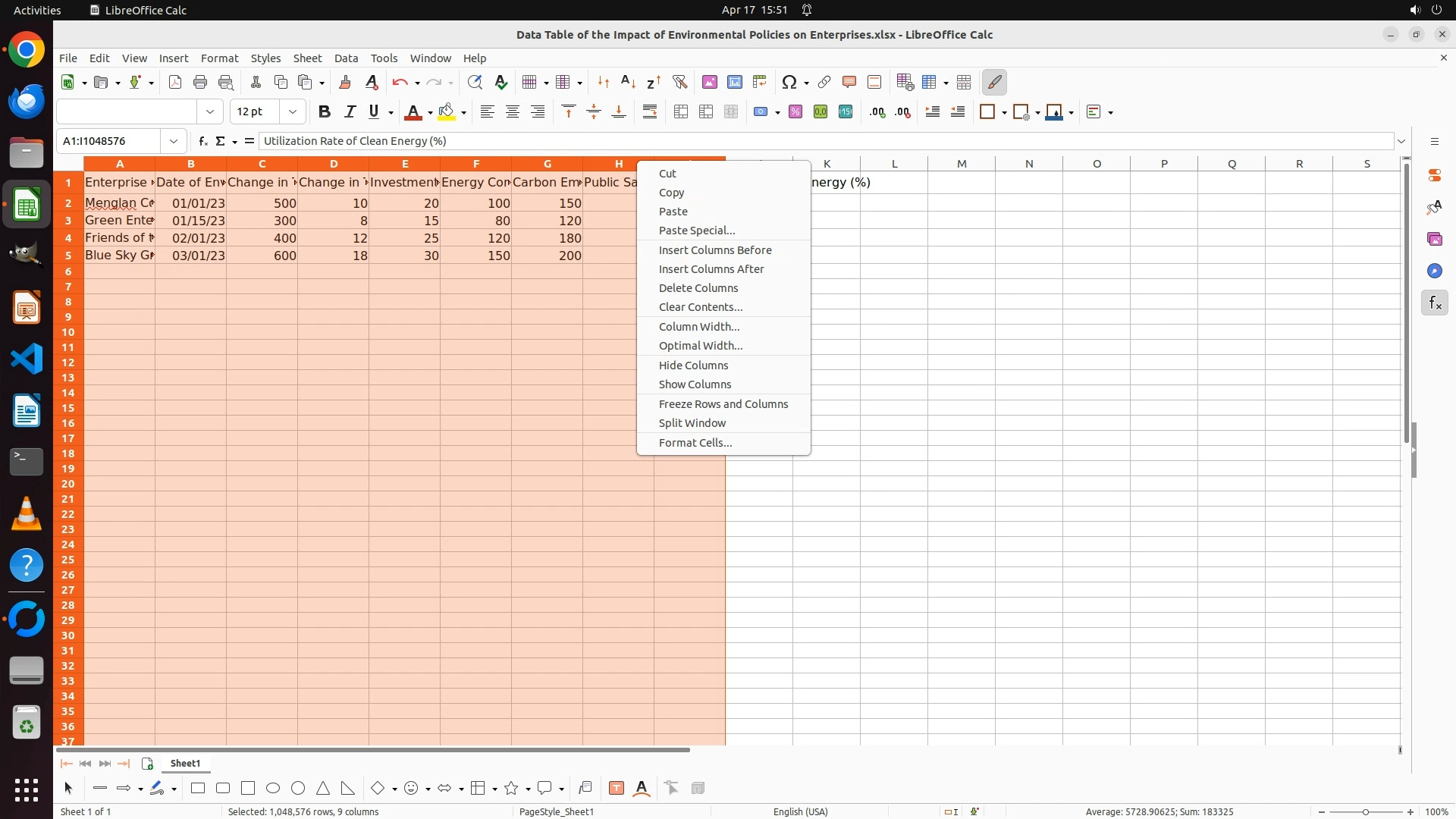
Task: Click the Sort Ascending icon
Action: click(628, 82)
